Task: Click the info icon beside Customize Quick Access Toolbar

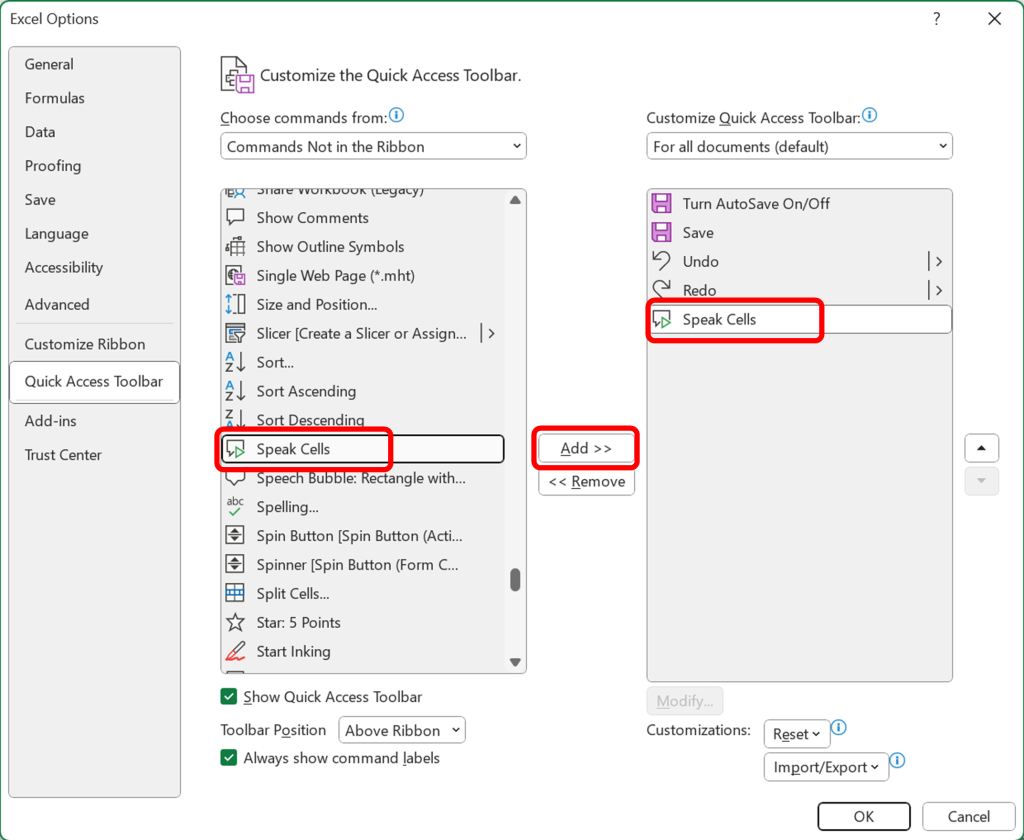Action: tap(869, 115)
